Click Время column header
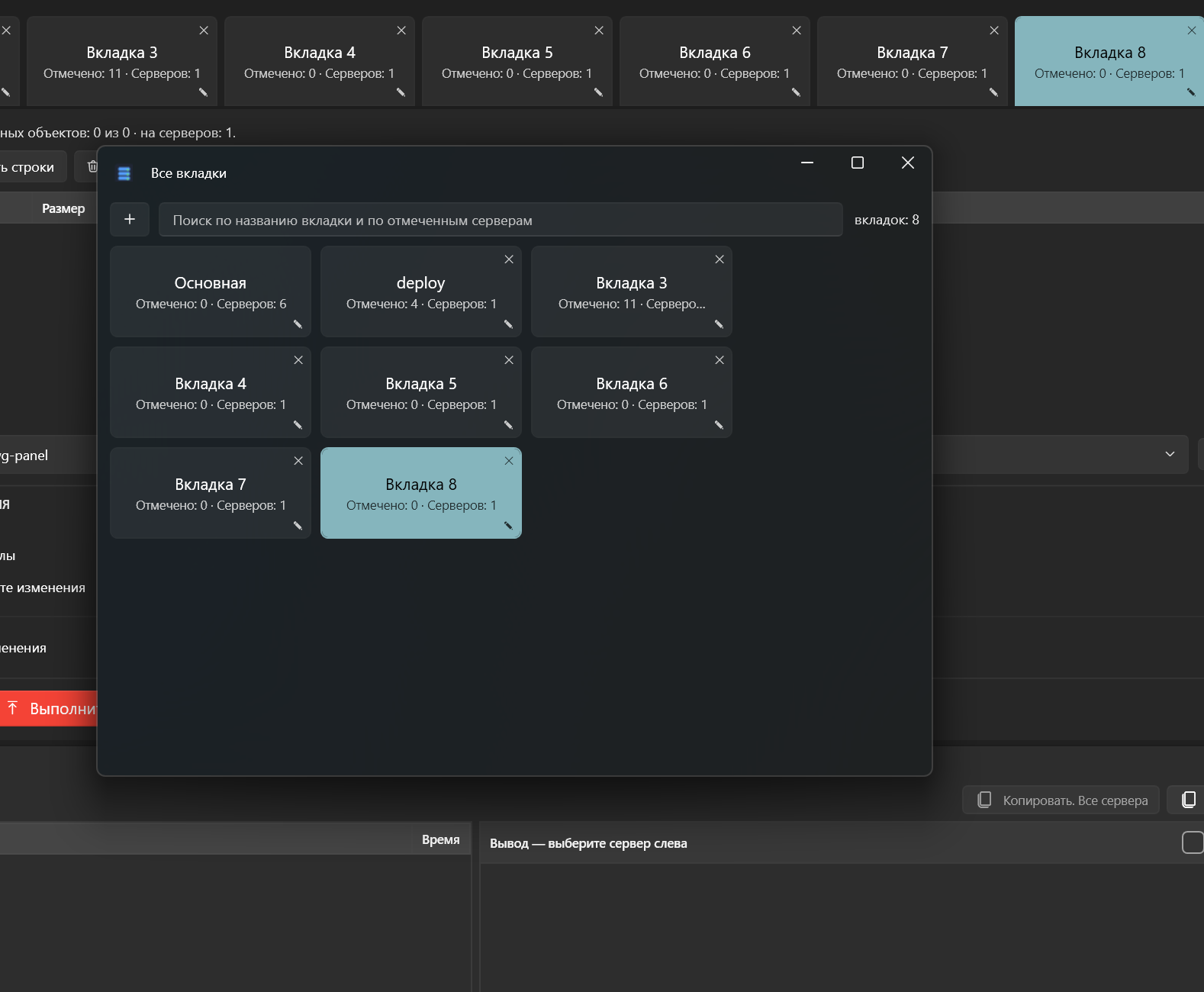 click(x=441, y=839)
